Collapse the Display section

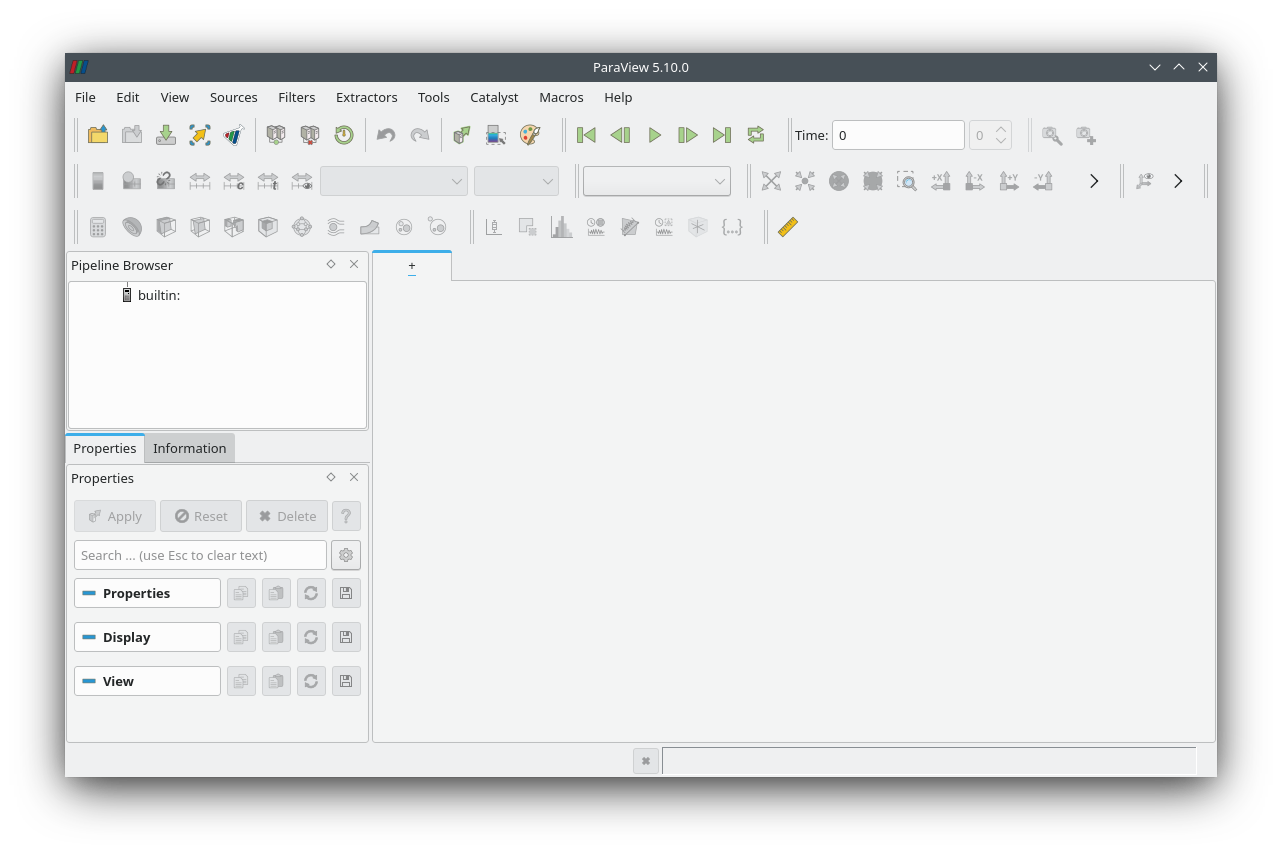pos(147,637)
